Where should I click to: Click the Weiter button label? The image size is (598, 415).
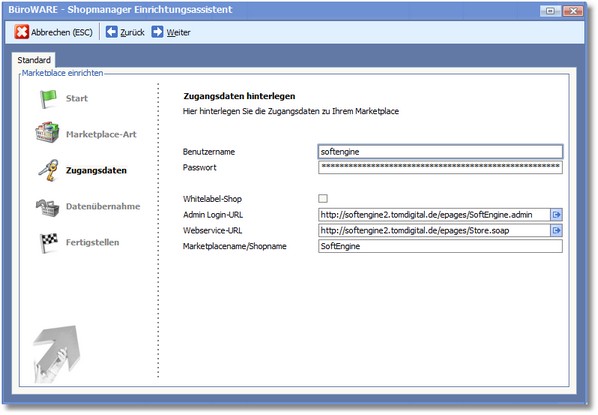click(178, 32)
